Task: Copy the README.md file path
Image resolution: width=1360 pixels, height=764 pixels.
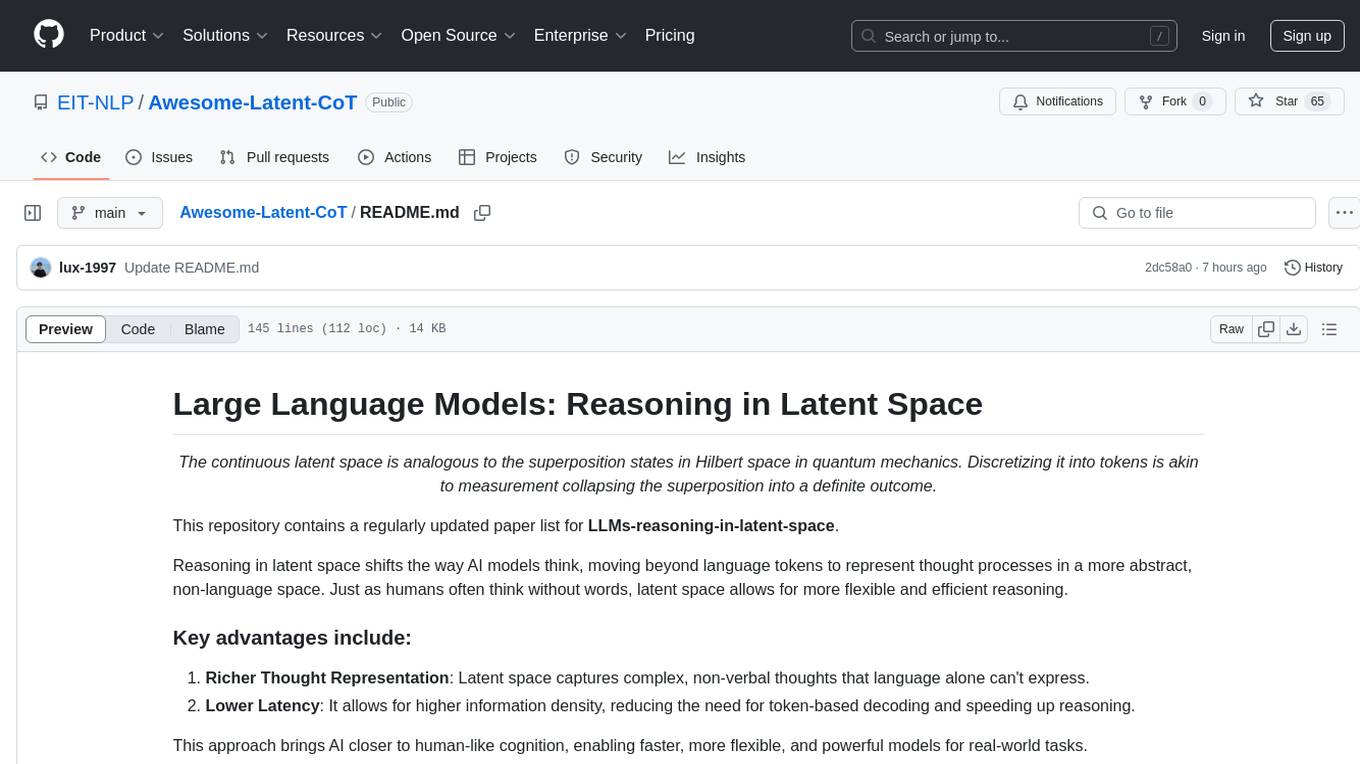Action: (x=482, y=213)
